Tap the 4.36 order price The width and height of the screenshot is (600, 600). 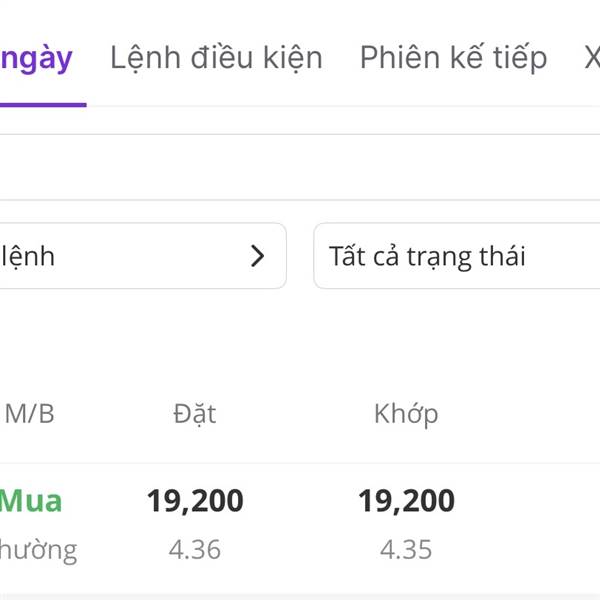(x=195, y=549)
